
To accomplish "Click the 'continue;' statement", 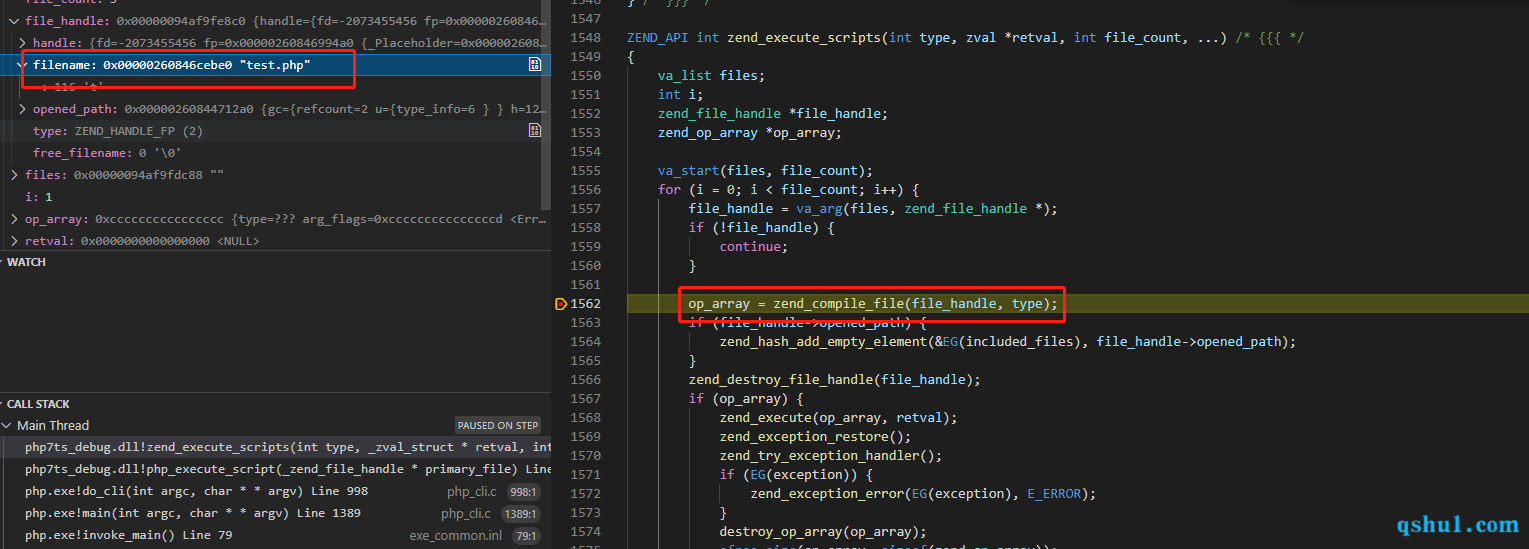I will 754,247.
